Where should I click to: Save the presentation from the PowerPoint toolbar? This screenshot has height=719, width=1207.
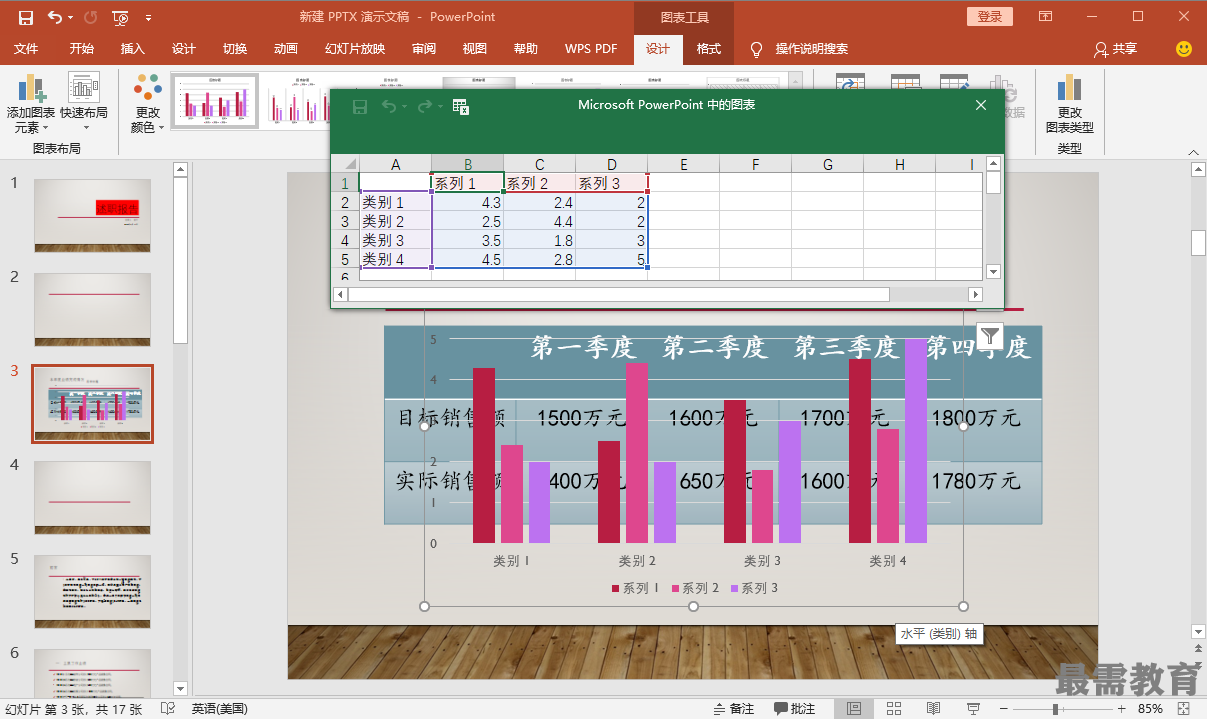point(26,17)
